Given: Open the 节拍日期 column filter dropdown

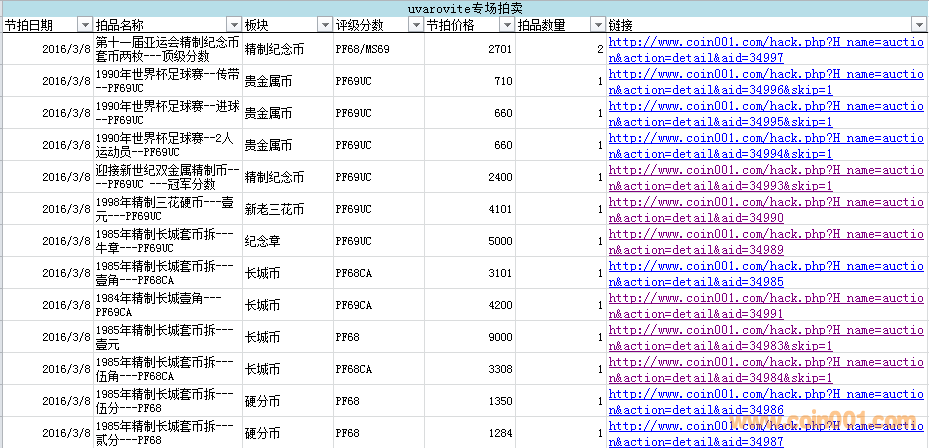Looking at the screenshot, I should 86,25.
